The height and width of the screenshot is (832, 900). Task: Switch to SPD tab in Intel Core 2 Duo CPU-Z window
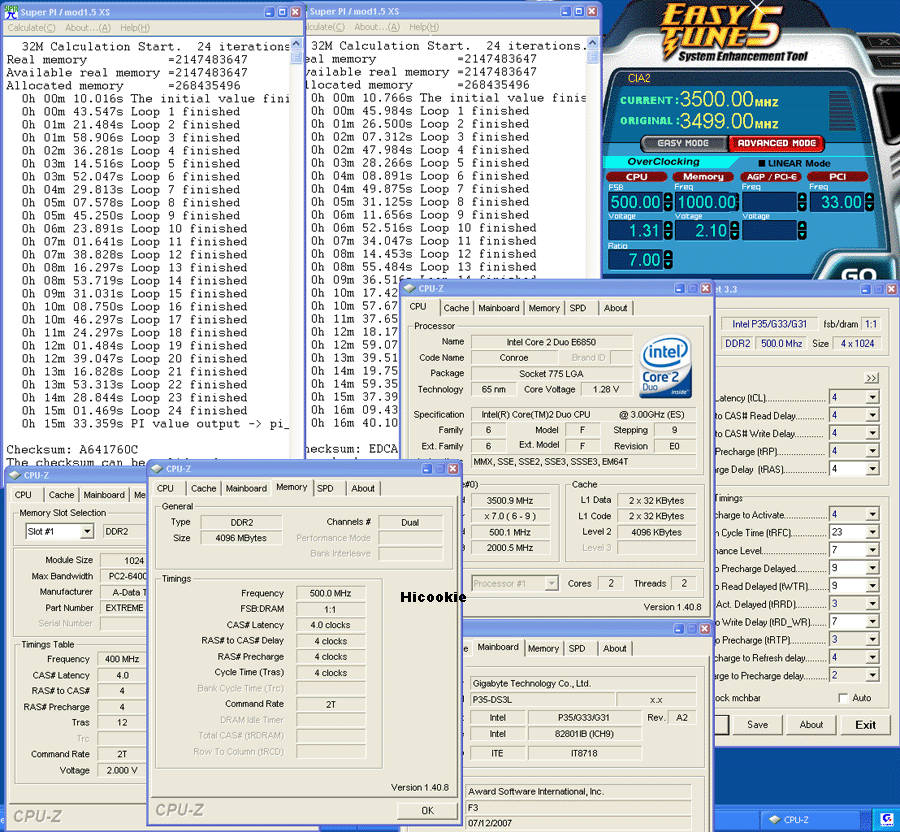point(577,308)
